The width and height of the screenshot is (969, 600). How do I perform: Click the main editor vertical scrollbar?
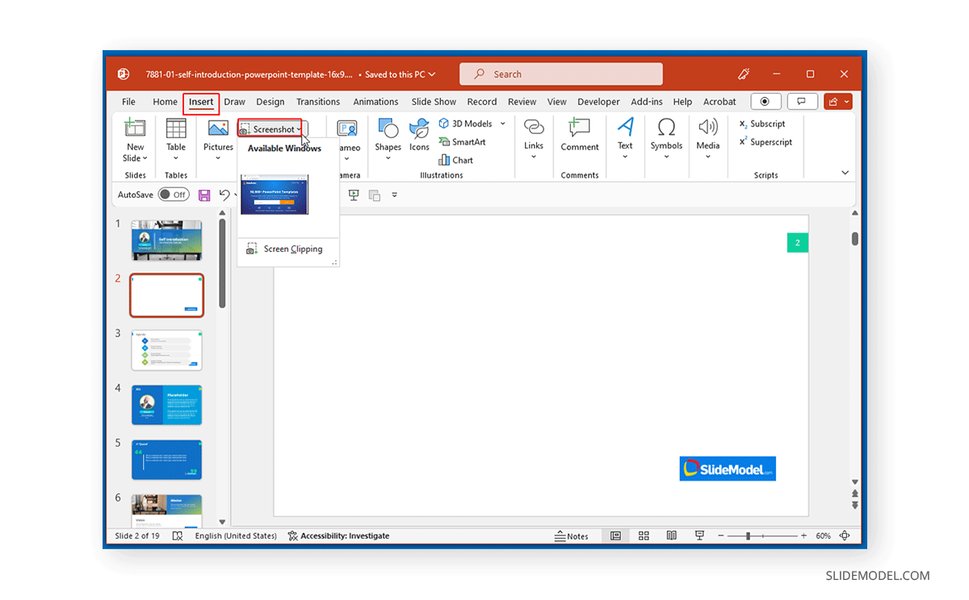point(855,239)
